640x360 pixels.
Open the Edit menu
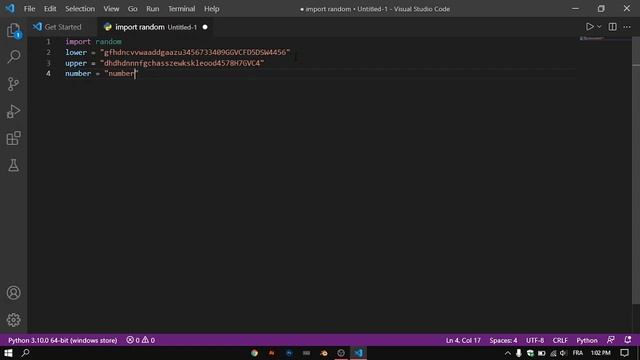coord(50,9)
